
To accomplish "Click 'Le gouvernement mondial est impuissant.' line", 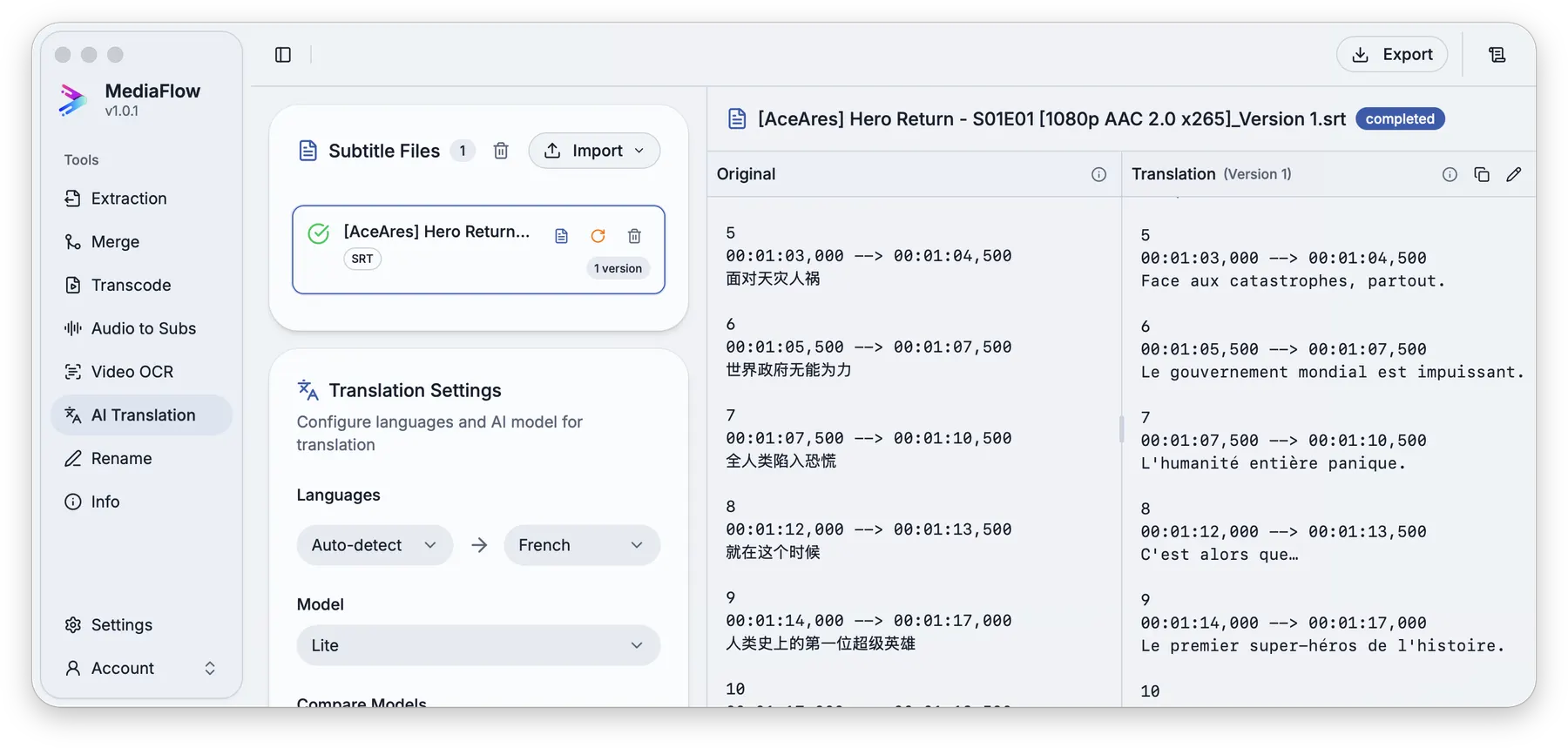I will click(1332, 372).
